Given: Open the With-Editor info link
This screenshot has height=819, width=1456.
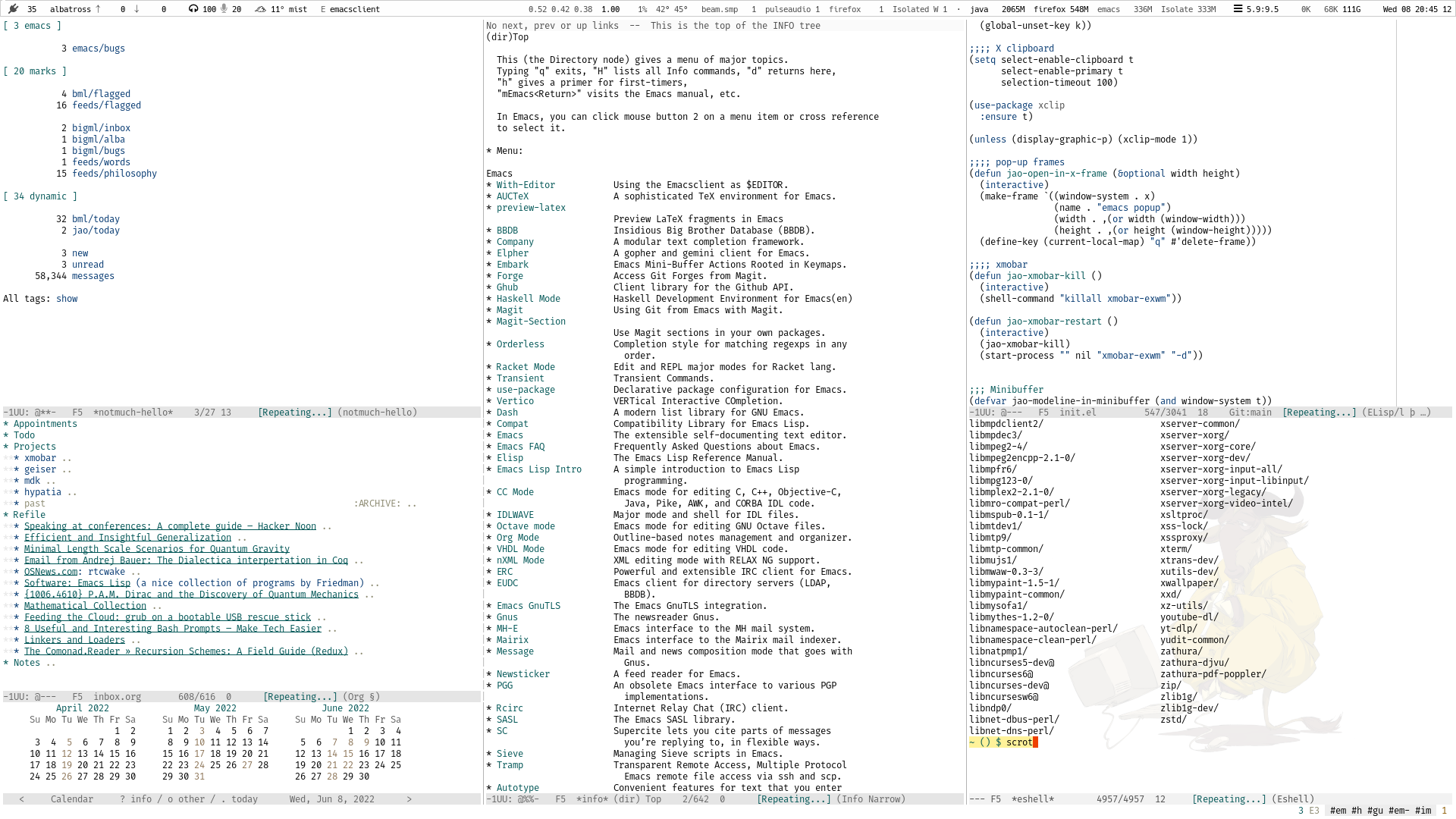Looking at the screenshot, I should coord(526,184).
